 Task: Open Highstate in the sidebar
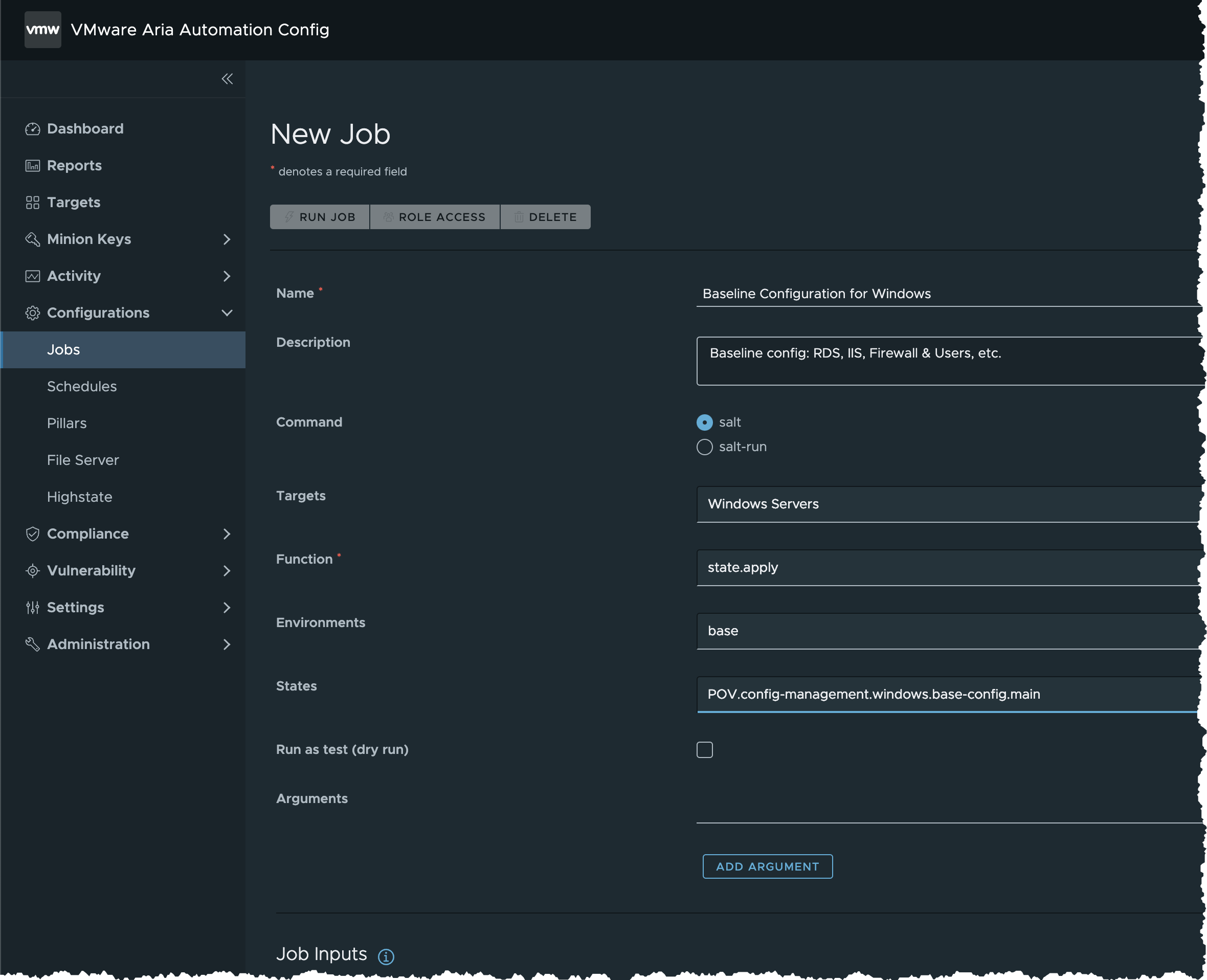tap(123, 497)
